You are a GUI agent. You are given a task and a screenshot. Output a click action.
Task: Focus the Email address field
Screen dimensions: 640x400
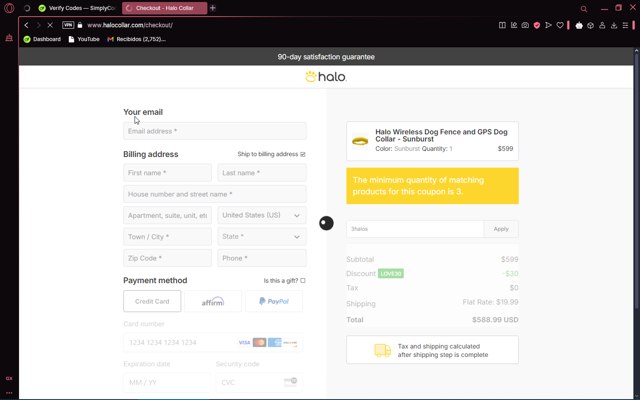(215, 131)
